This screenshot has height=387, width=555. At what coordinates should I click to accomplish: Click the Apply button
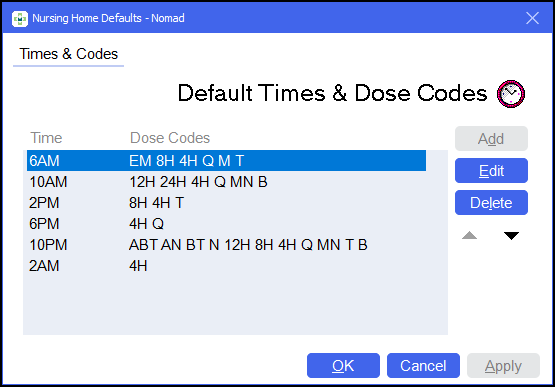[x=503, y=365]
